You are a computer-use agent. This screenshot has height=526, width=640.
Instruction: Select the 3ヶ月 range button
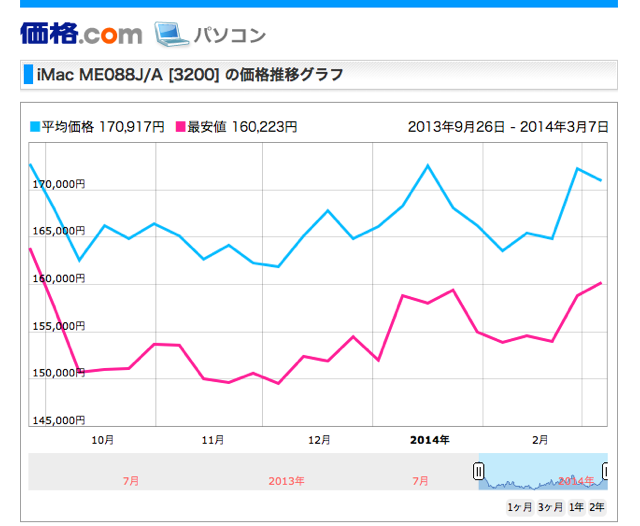tap(550, 507)
